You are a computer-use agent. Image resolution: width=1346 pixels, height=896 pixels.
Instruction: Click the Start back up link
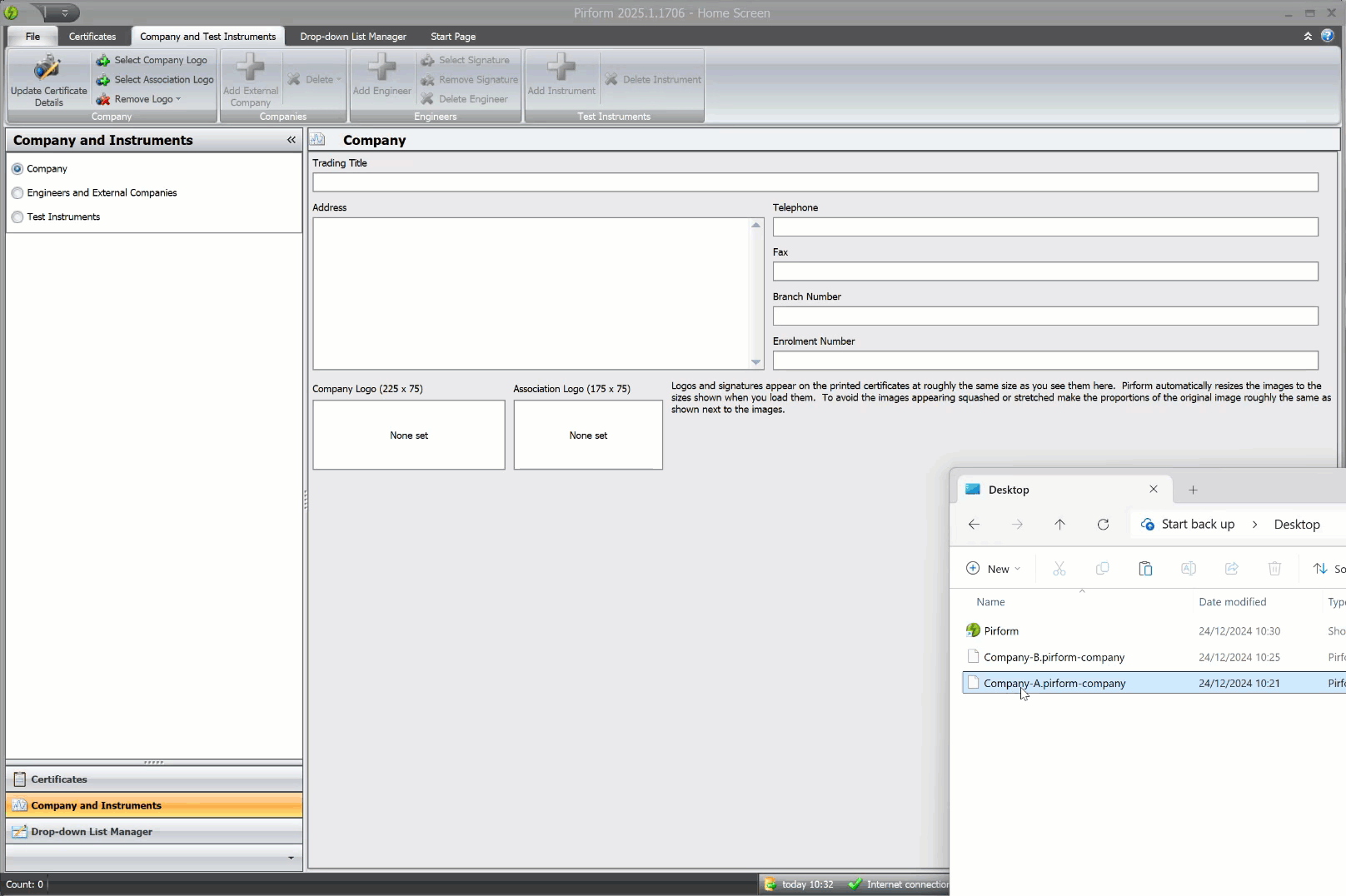[x=1199, y=524]
